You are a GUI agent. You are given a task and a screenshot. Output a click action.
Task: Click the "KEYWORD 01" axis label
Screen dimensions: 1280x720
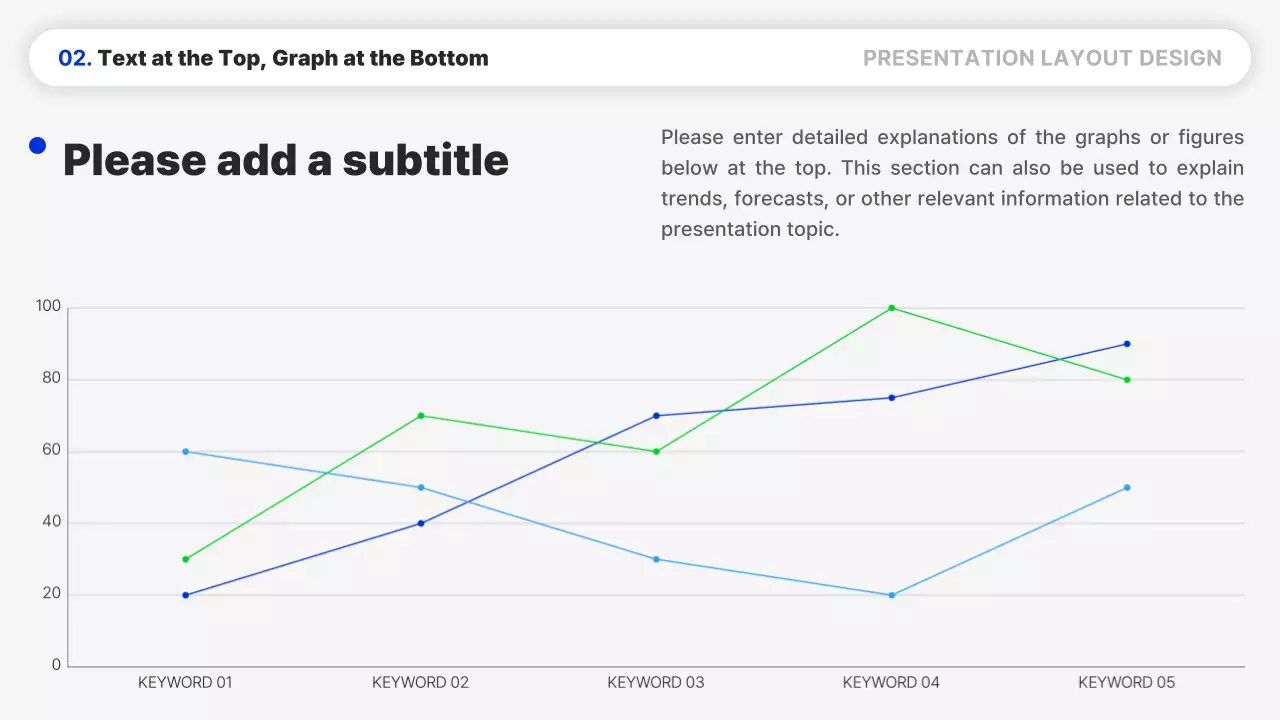pos(185,683)
